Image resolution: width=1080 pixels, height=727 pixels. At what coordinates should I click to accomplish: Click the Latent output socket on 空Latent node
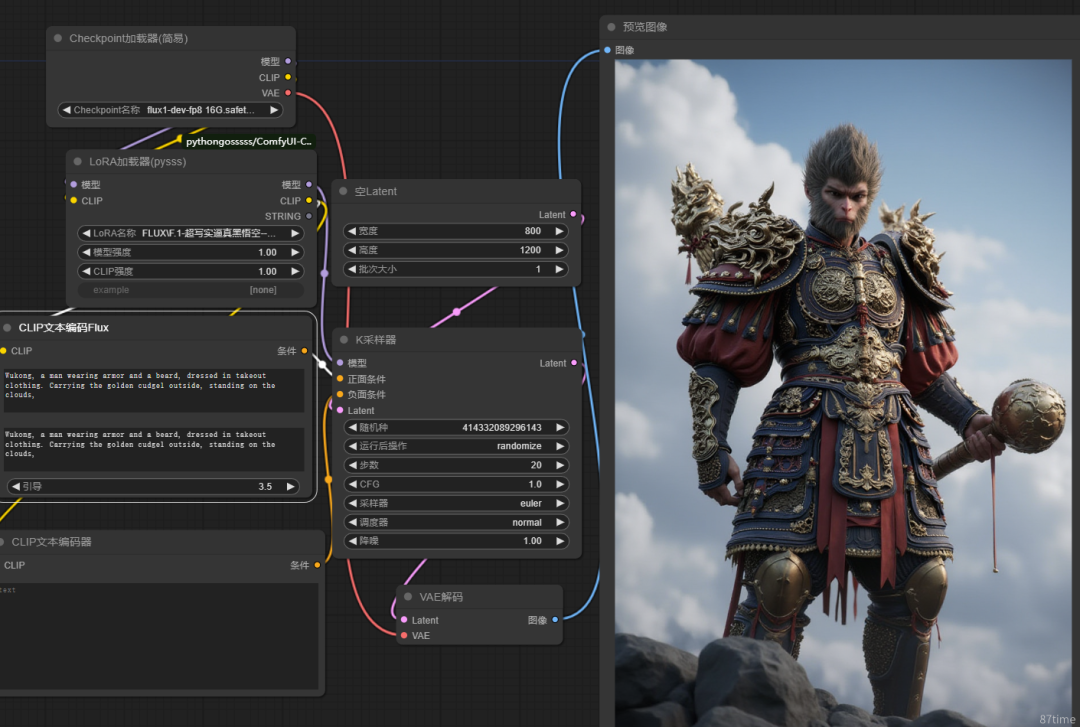(x=573, y=214)
